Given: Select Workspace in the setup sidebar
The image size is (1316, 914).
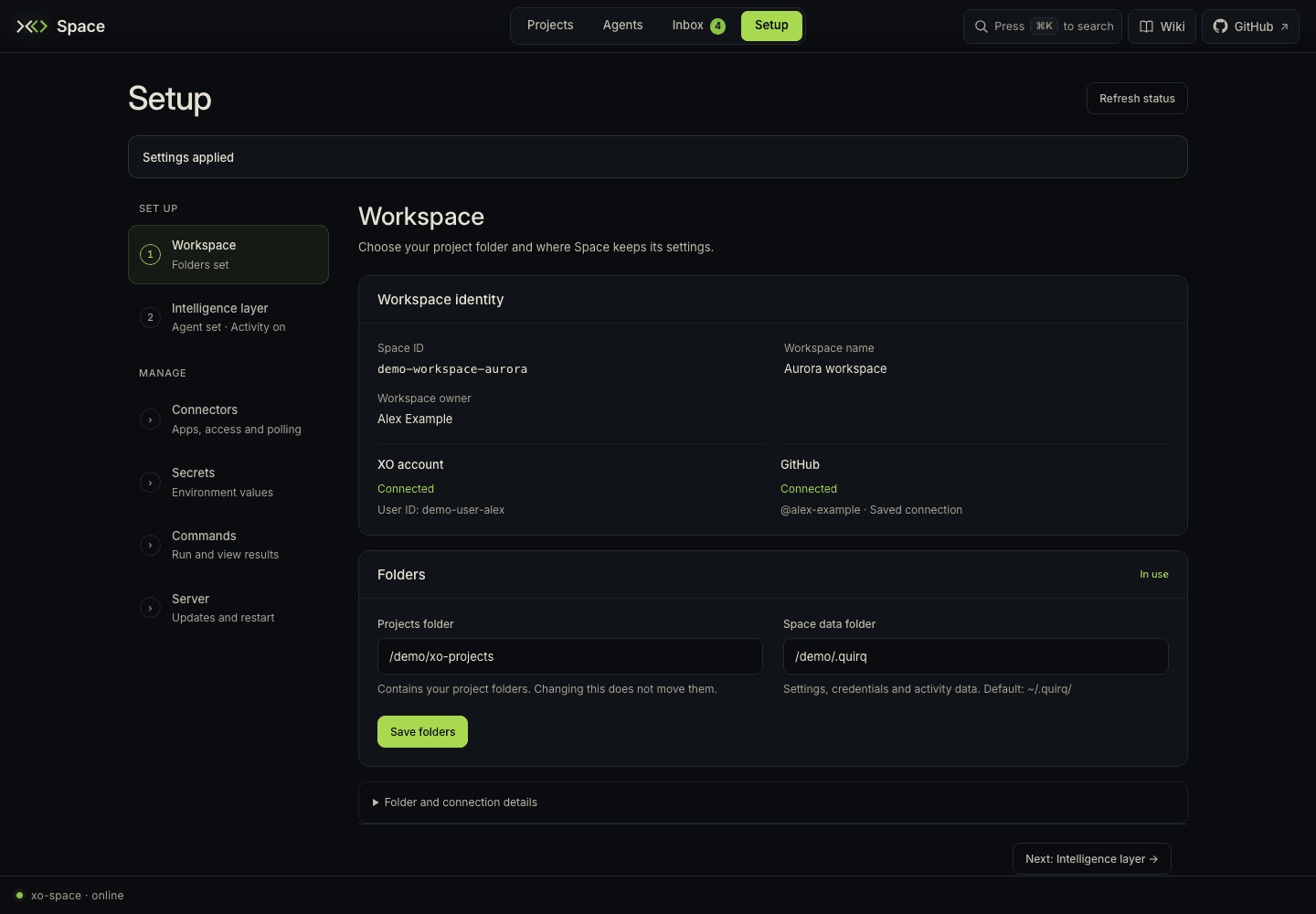Looking at the screenshot, I should [228, 254].
